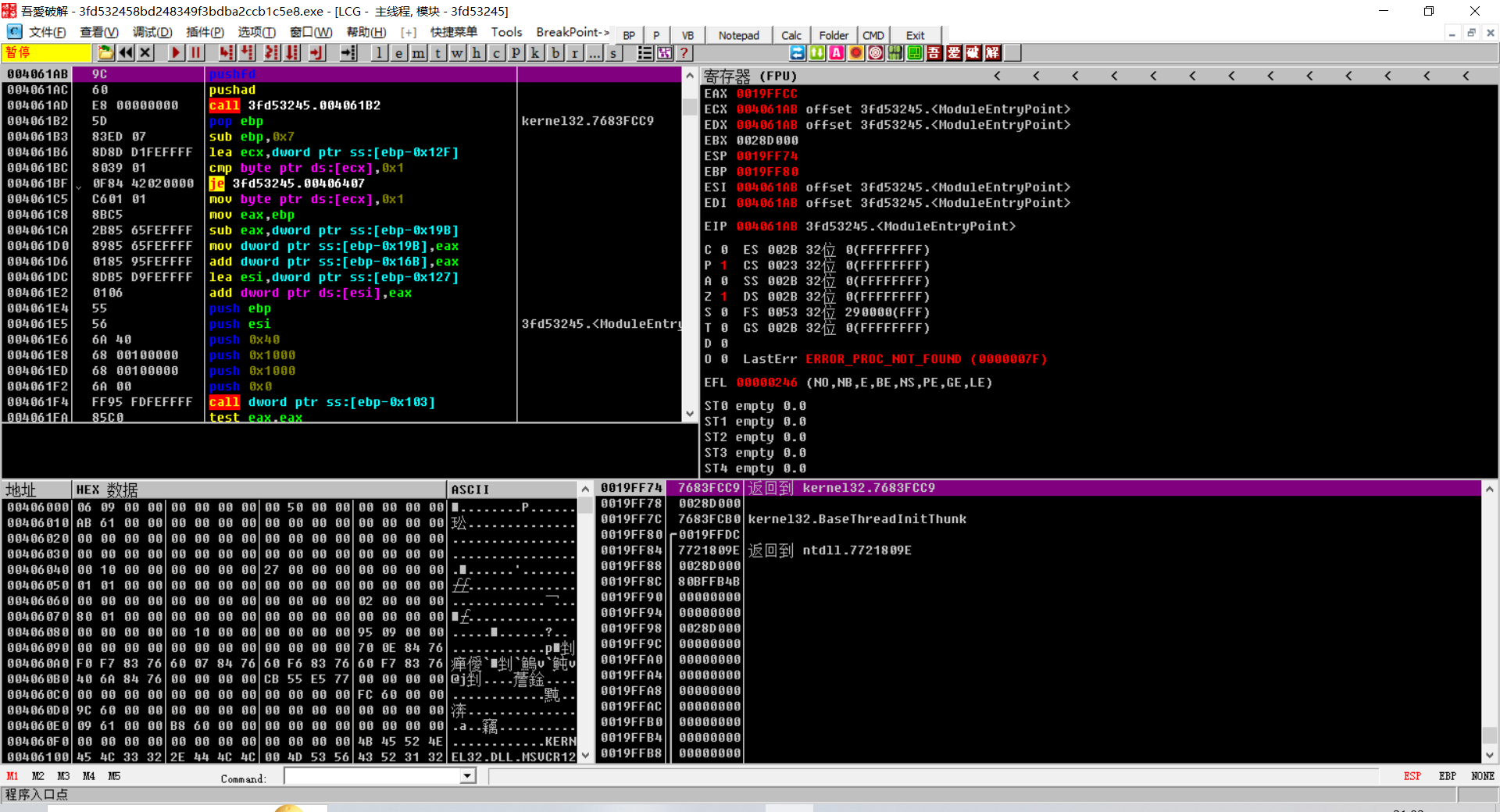Click the Folder quick button

point(834,35)
